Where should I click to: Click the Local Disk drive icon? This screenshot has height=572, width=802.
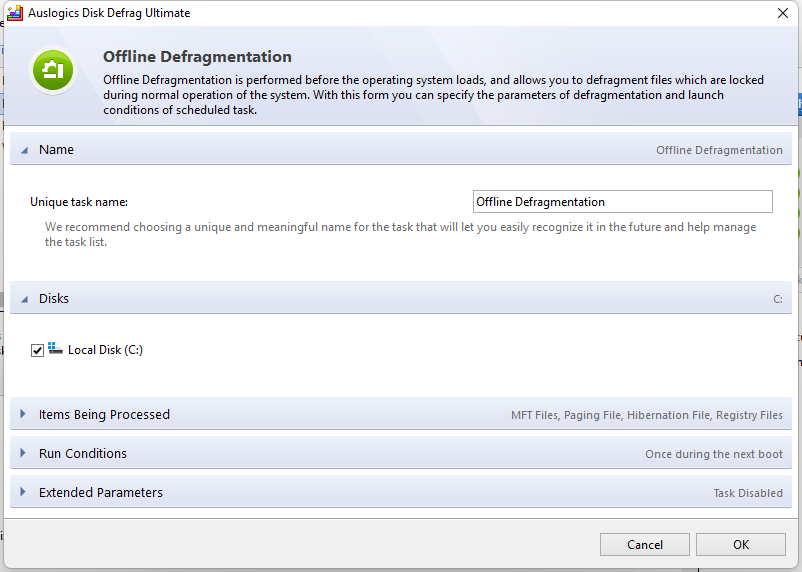(x=55, y=349)
